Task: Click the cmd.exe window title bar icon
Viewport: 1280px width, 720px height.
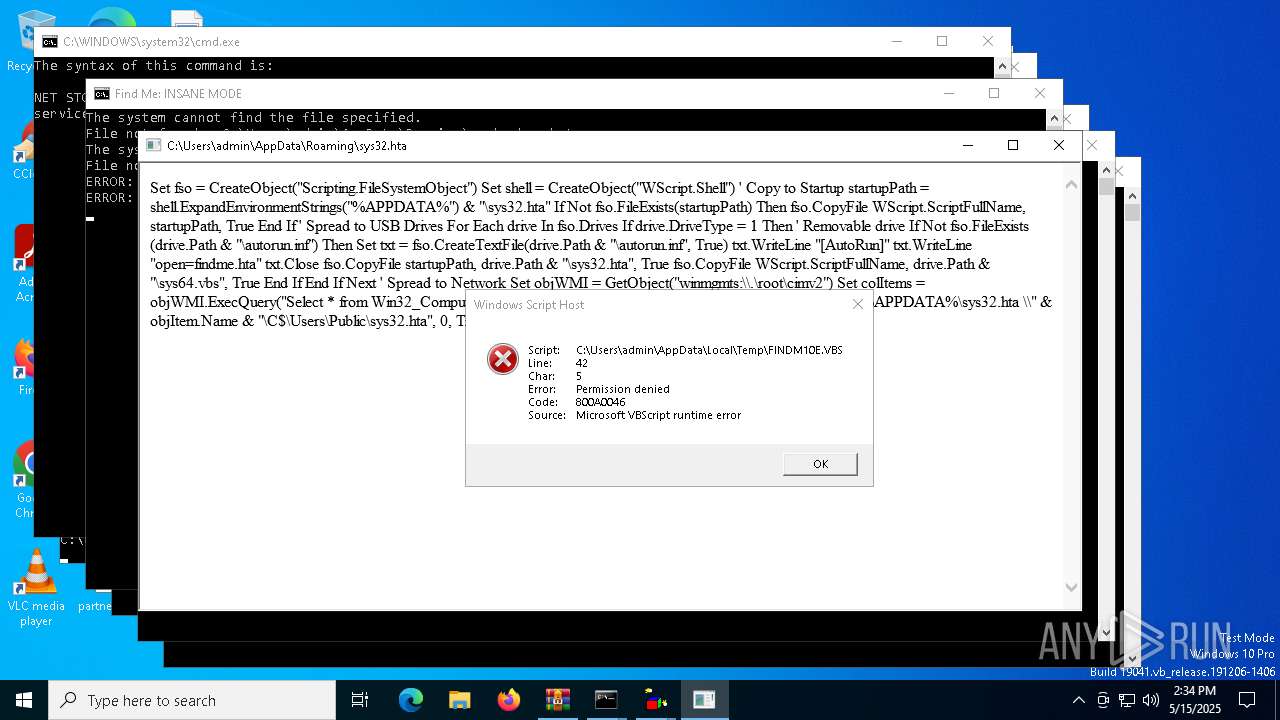Action: [x=49, y=42]
